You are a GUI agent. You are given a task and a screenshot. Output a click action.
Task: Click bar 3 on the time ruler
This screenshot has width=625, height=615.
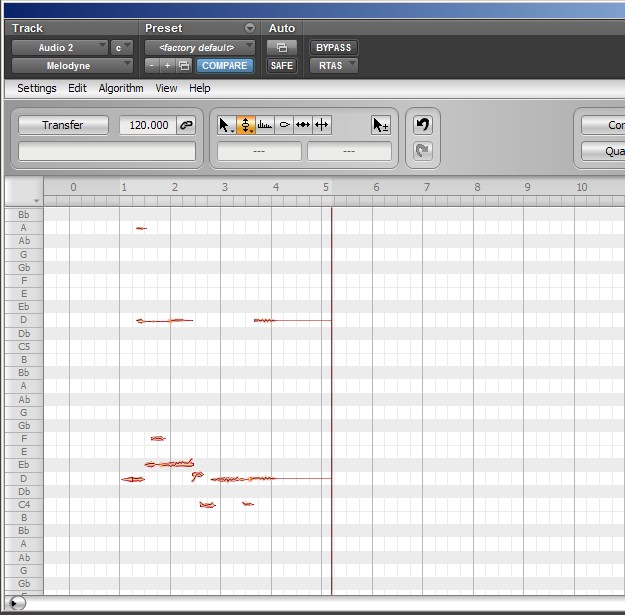click(225, 187)
